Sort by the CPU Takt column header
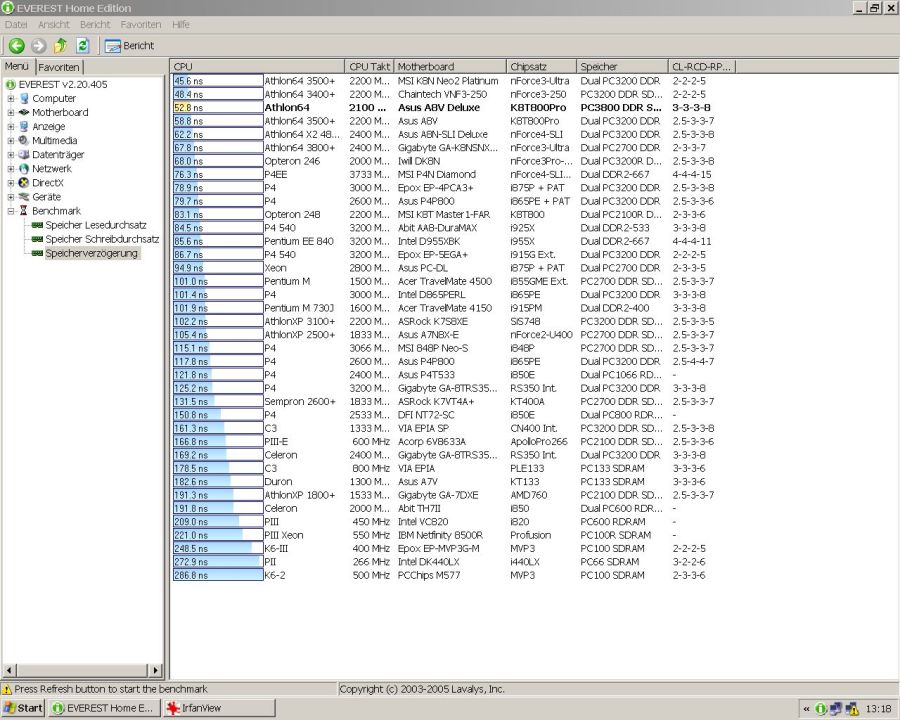This screenshot has height=720, width=900. pos(369,67)
